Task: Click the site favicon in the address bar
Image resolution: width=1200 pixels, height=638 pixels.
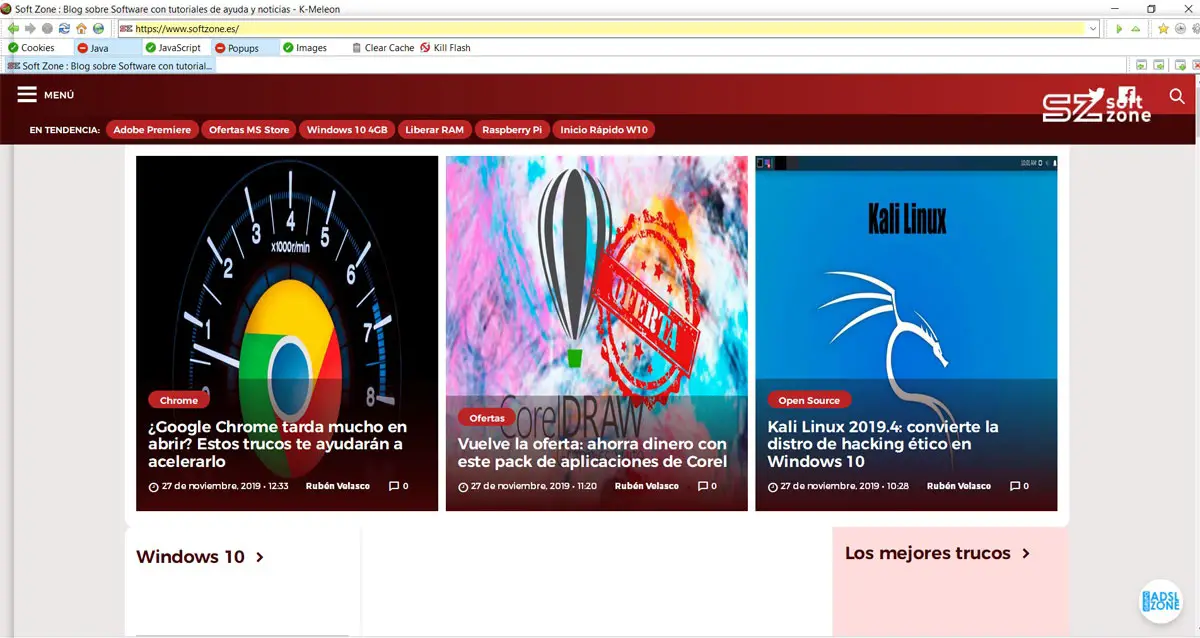Action: [126, 29]
